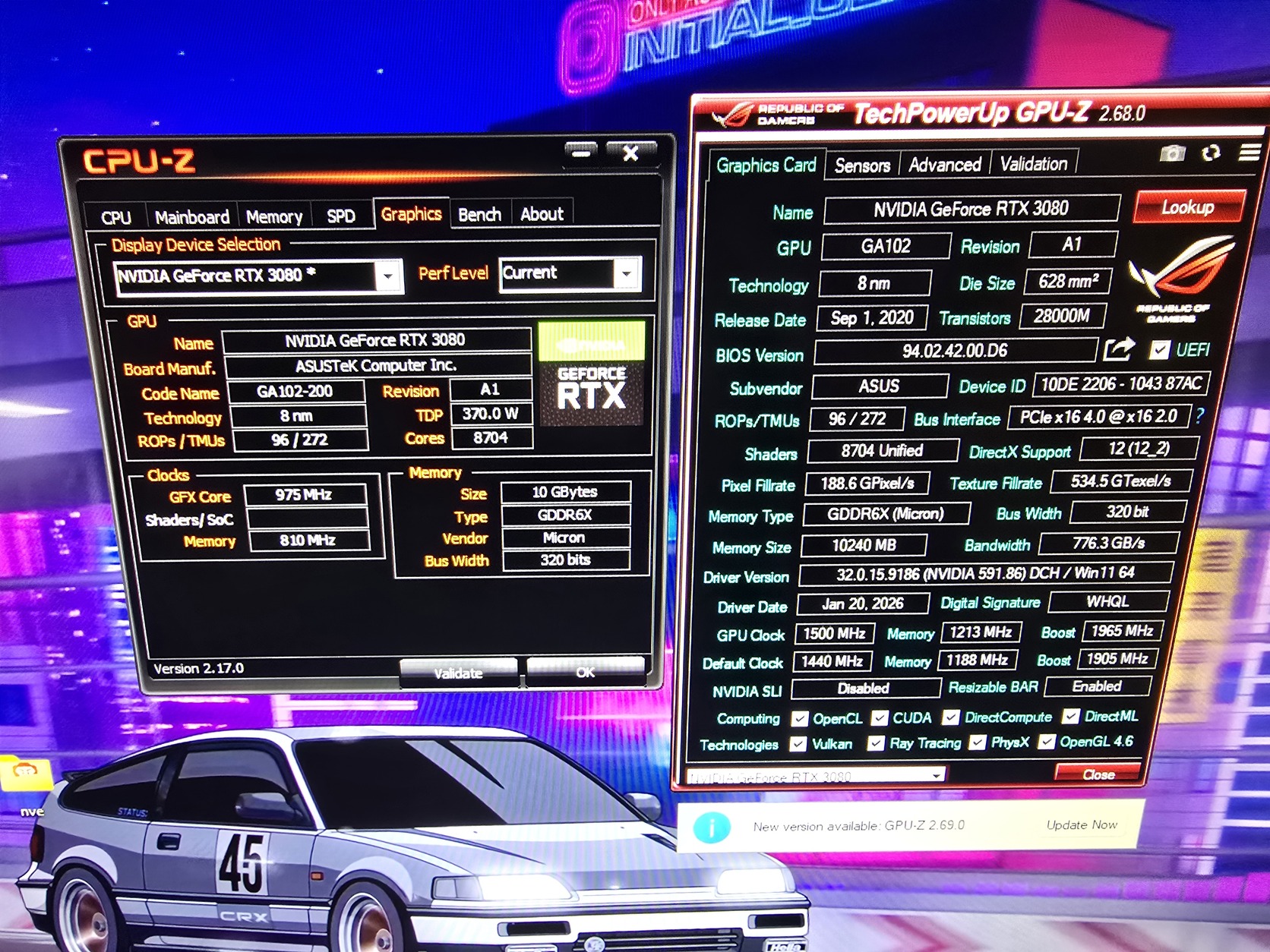This screenshot has width=1270, height=952.
Task: Click the GPU-Z refresh icon
Action: click(x=1212, y=153)
